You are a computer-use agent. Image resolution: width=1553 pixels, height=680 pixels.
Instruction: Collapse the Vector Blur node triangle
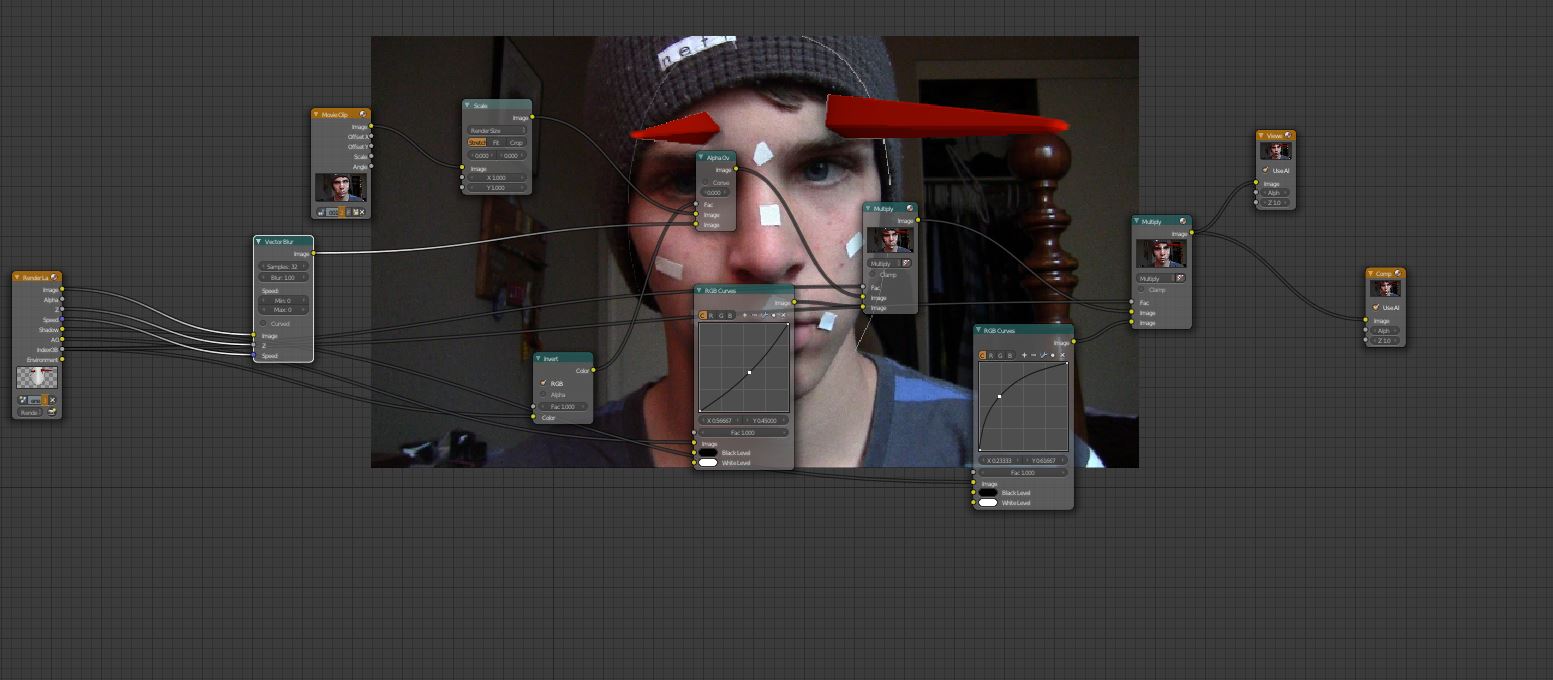[x=258, y=241]
